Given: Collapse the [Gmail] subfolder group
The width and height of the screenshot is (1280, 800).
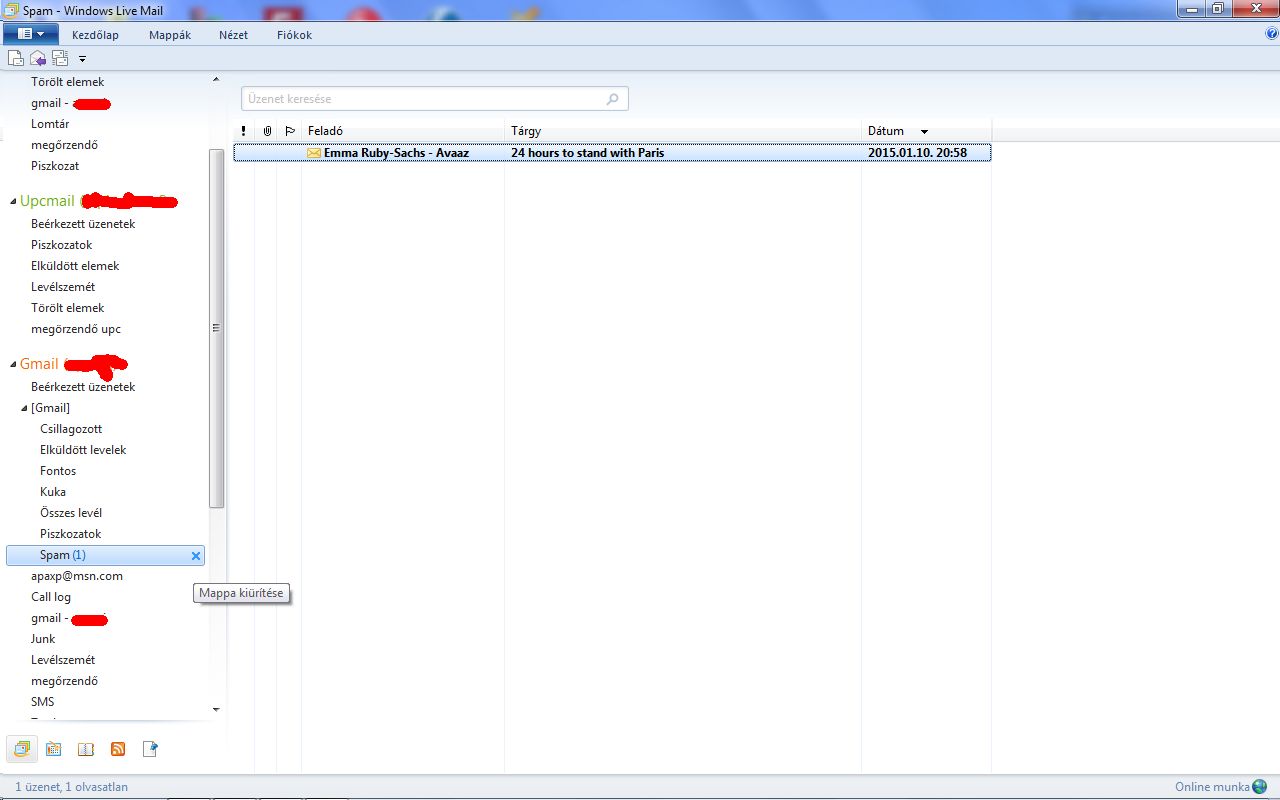Looking at the screenshot, I should [24, 408].
